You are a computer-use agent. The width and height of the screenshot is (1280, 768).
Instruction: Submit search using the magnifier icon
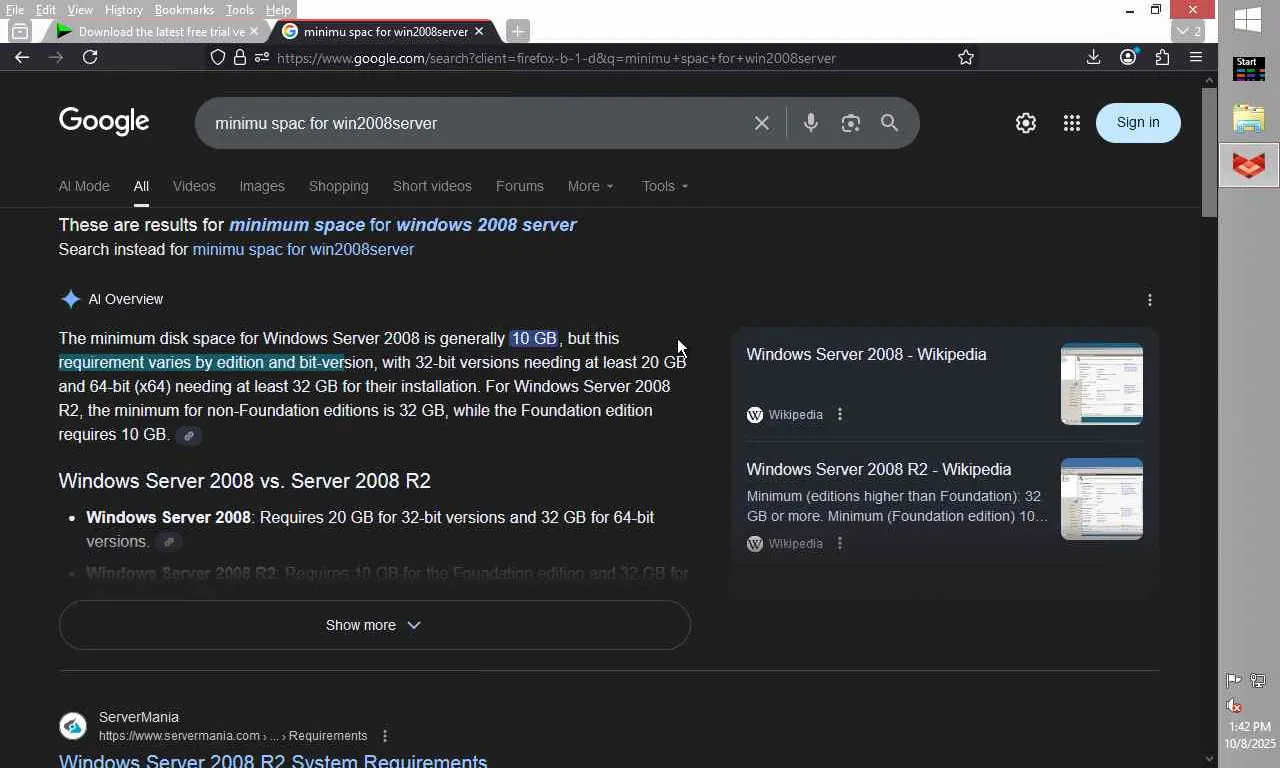coord(890,123)
